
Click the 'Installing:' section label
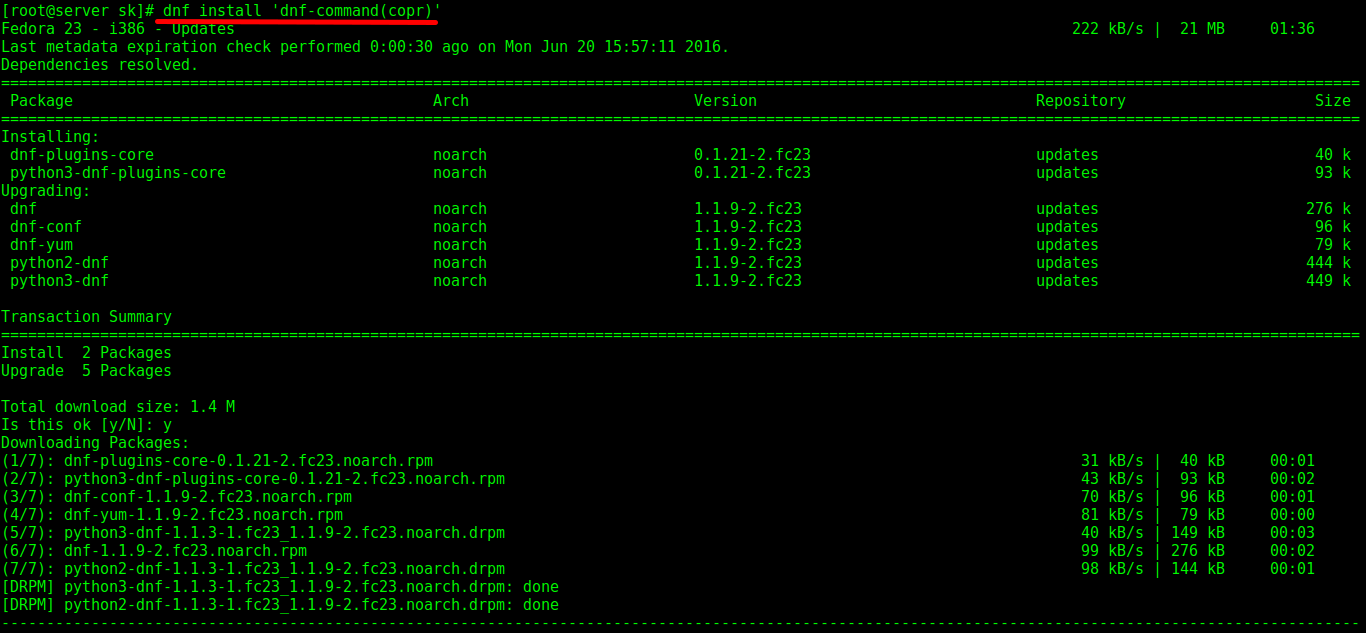(51, 137)
